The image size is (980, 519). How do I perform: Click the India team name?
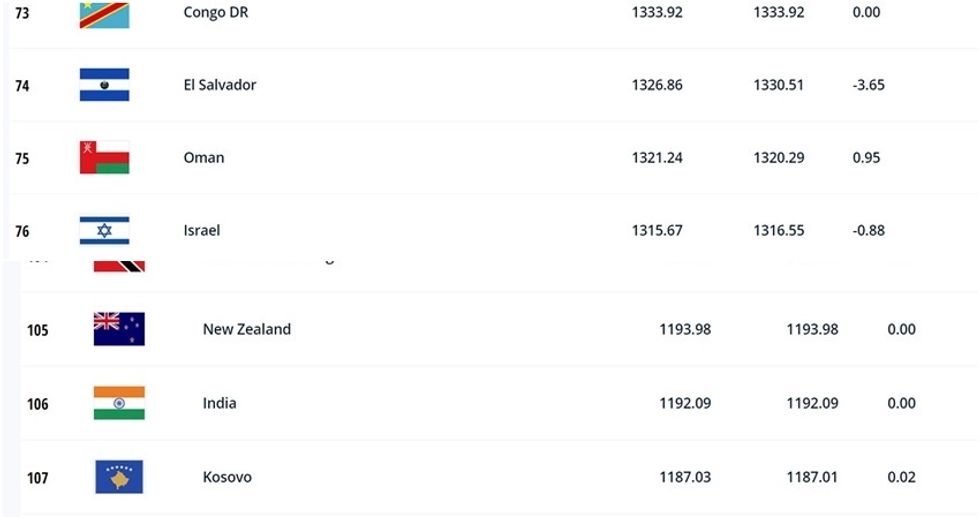click(x=220, y=403)
